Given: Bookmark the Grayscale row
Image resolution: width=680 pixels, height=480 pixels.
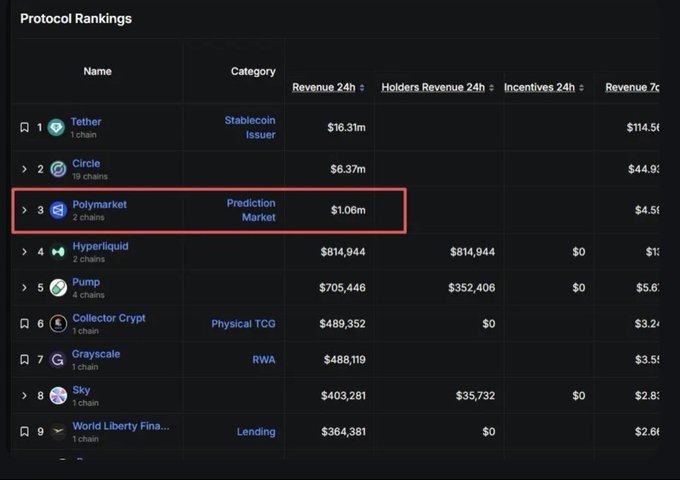Looking at the screenshot, I should (x=24, y=360).
